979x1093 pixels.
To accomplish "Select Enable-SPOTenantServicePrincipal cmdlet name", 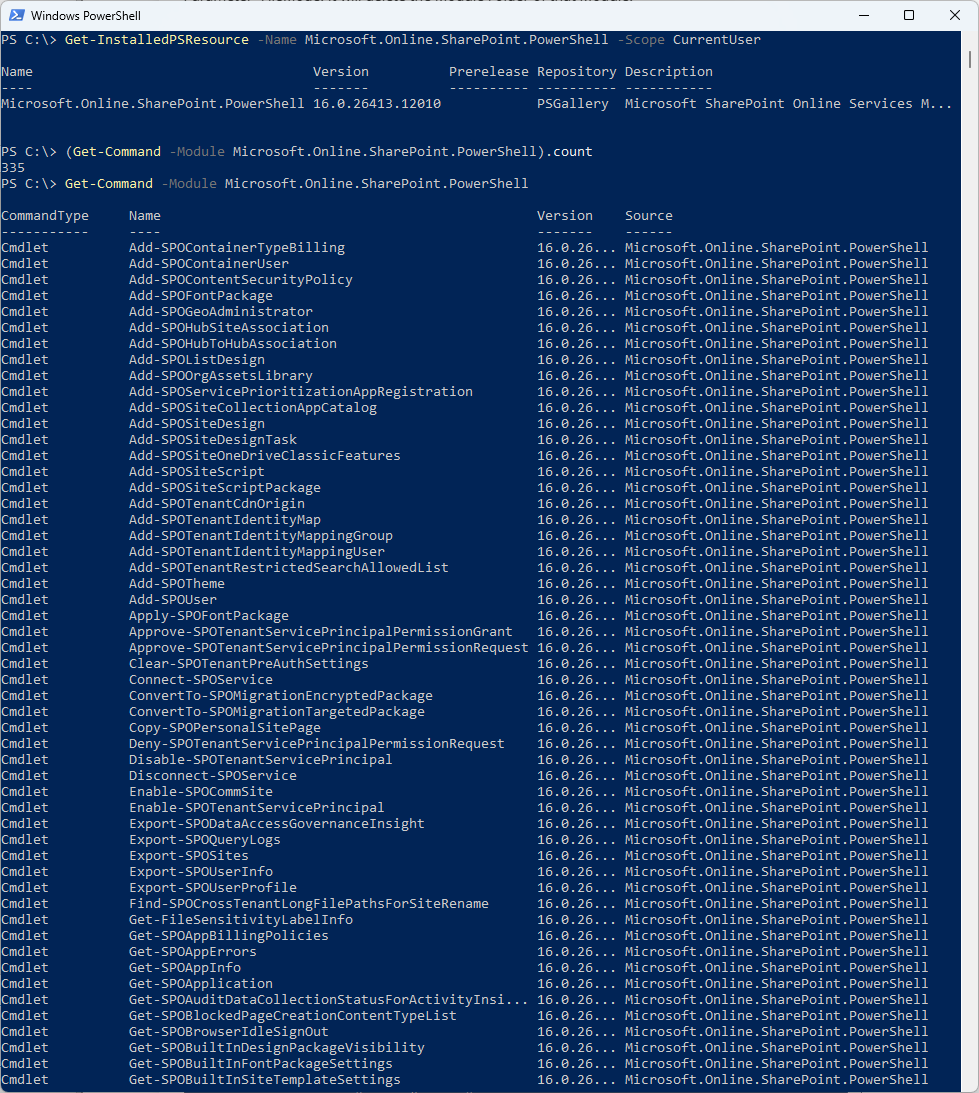I will (257, 808).
